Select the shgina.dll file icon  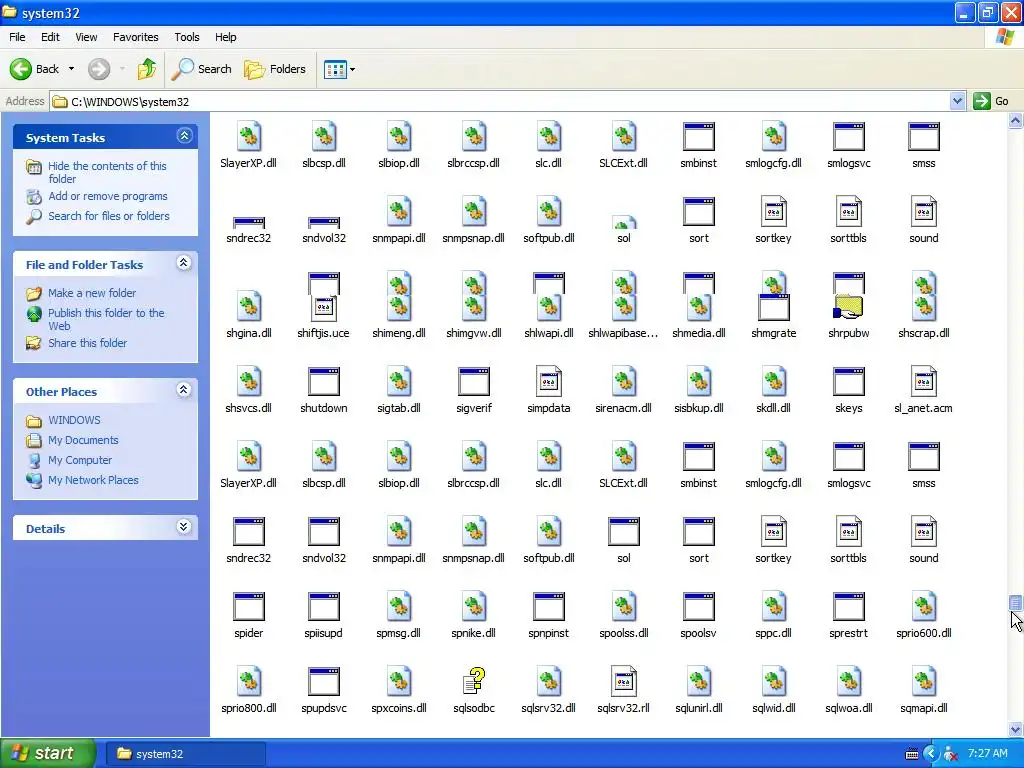249,307
